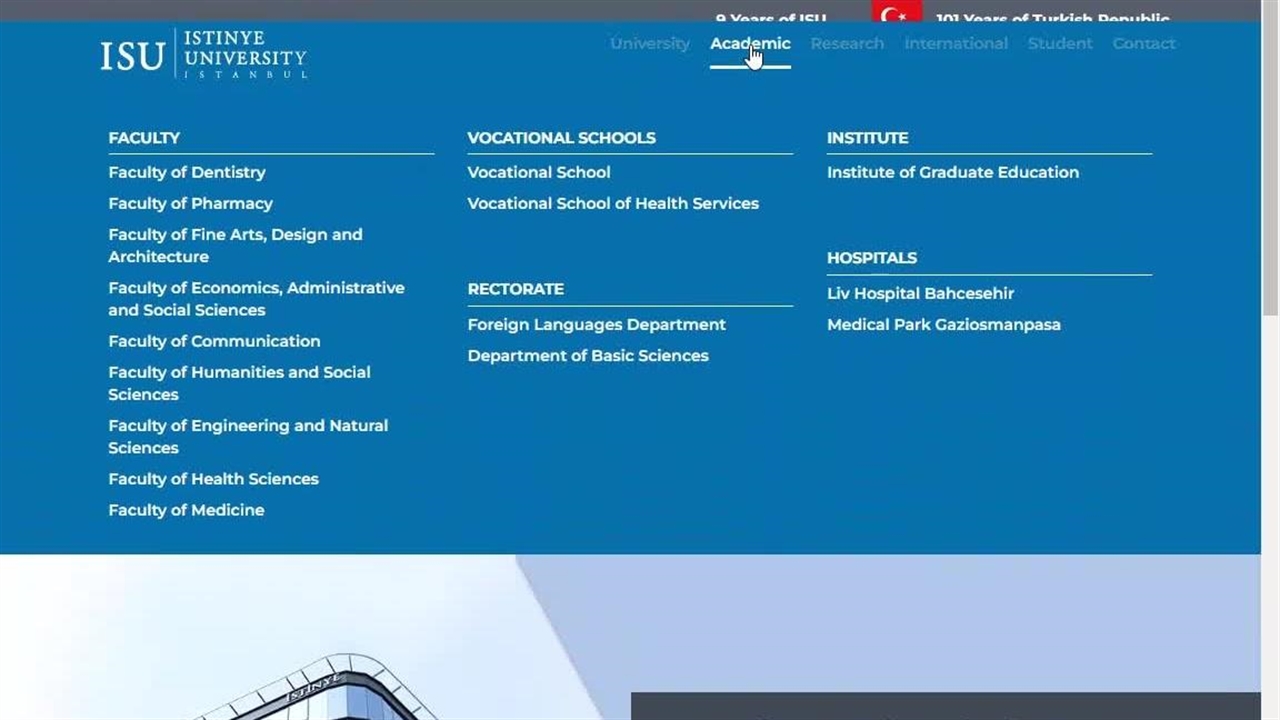Open Faculty of Engineering and Natural Sciences
1280x720 pixels.
point(247,436)
